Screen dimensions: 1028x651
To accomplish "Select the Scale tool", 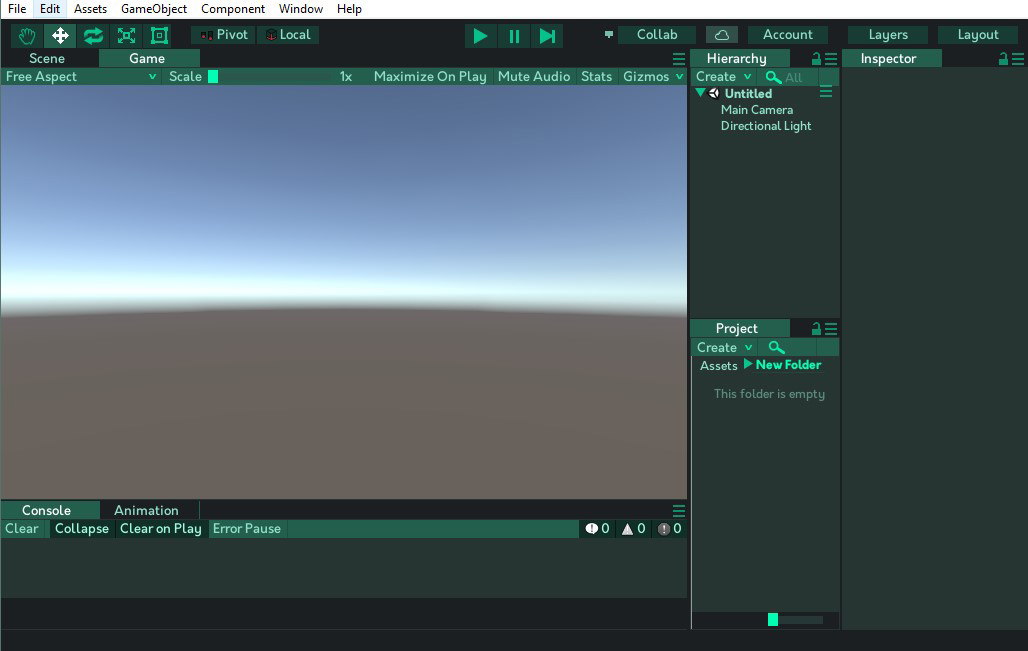I will 126,36.
